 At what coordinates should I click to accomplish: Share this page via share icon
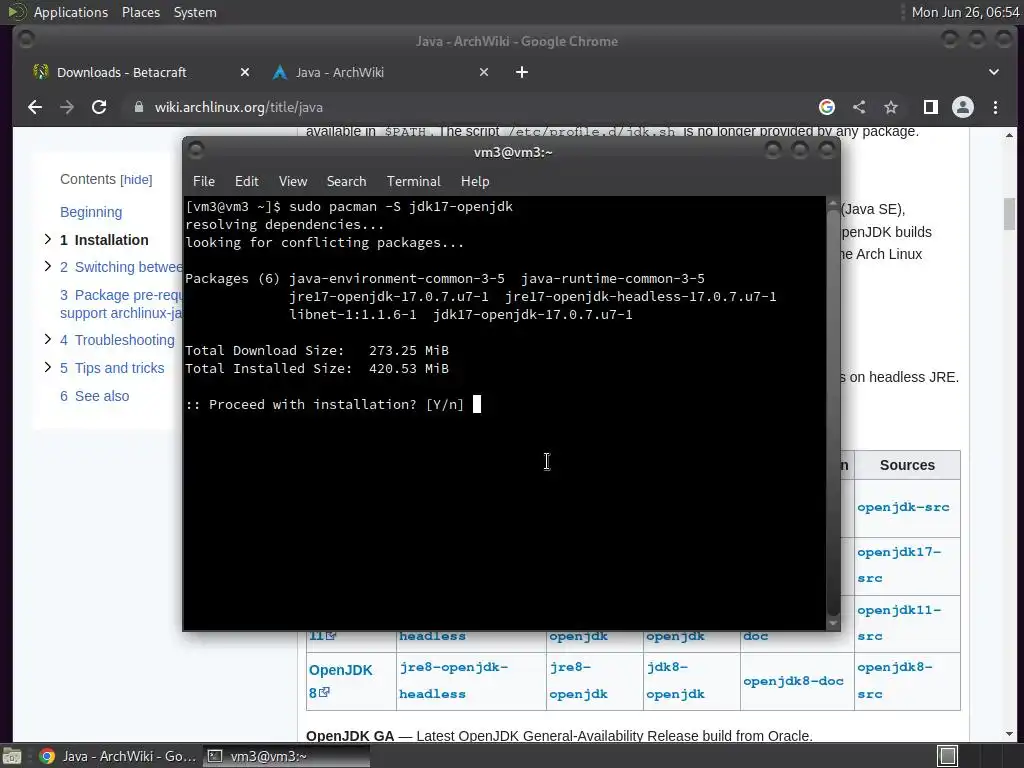pos(859,107)
